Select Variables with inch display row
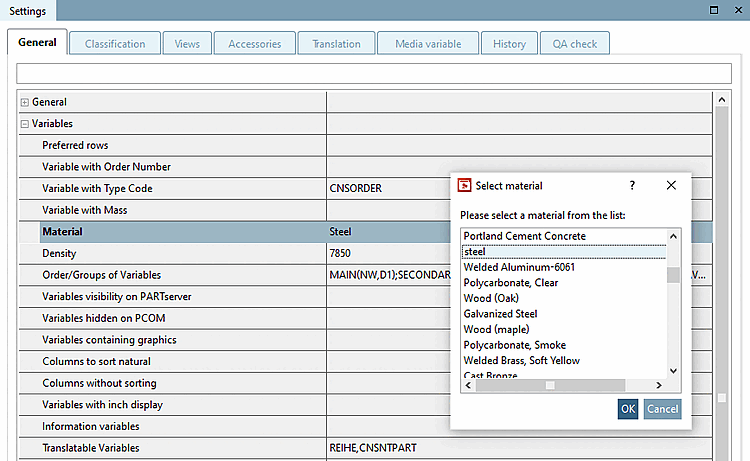750x461 pixels. pos(173,405)
